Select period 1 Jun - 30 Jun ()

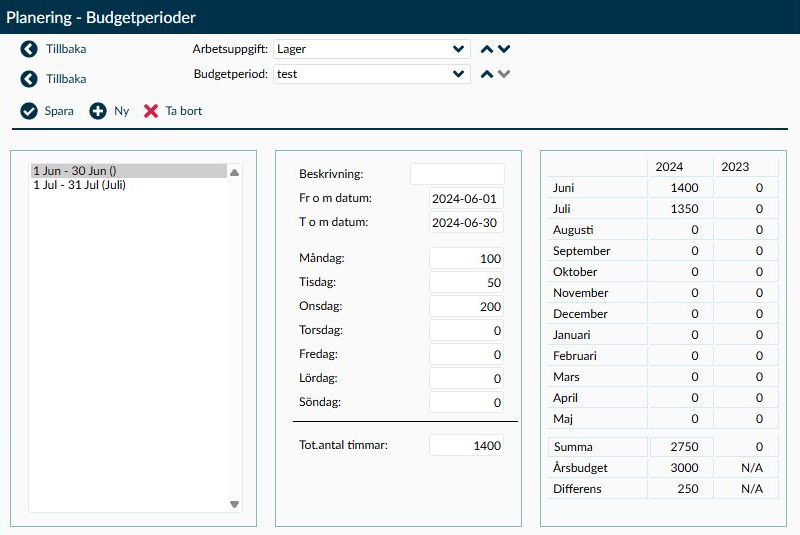[x=129, y=171]
